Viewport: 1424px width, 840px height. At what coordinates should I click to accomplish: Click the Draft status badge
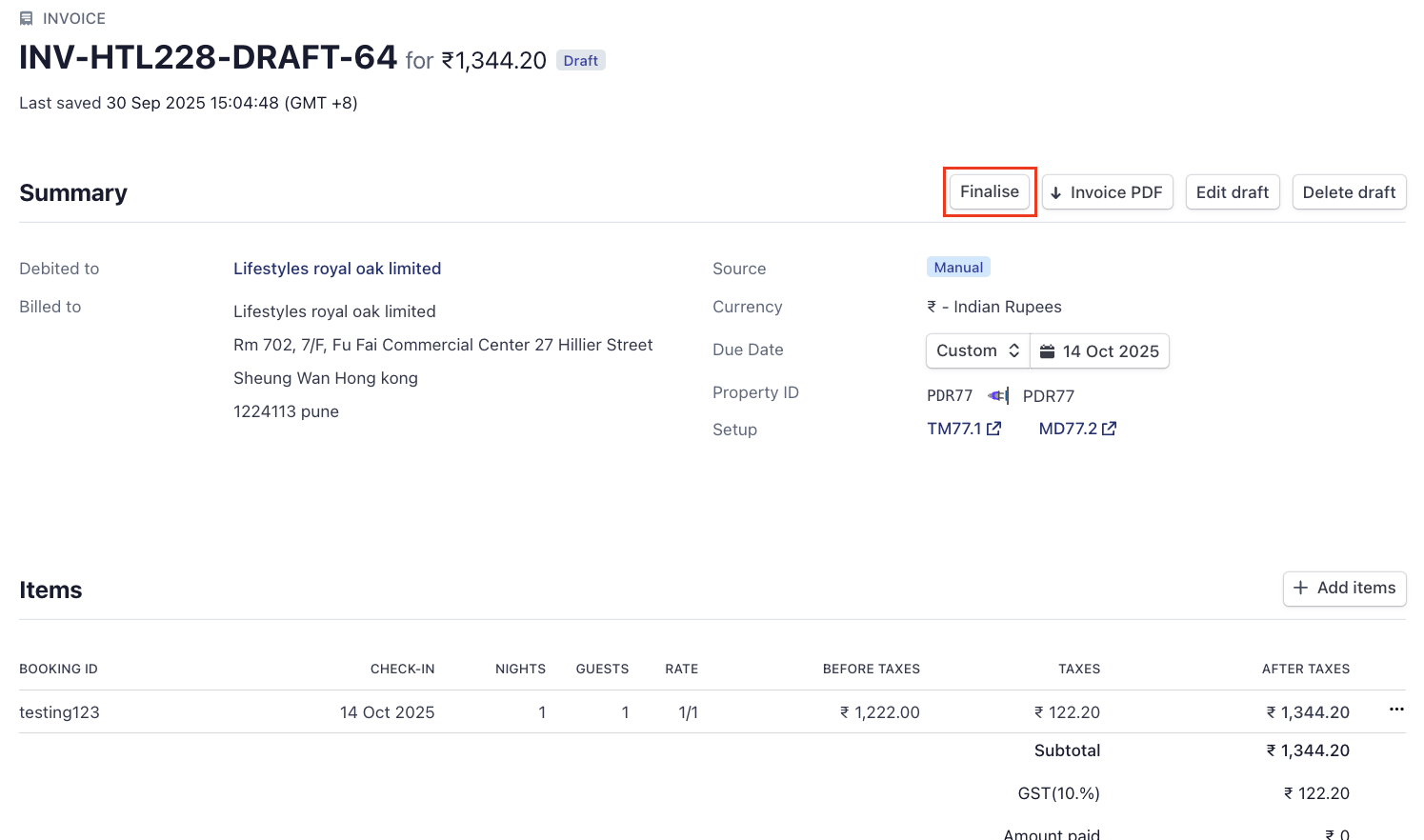[x=580, y=61]
